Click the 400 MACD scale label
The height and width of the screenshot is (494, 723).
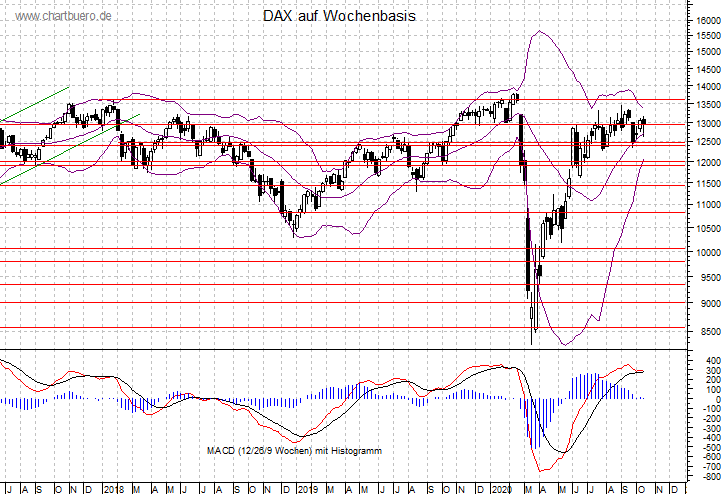[x=713, y=361]
